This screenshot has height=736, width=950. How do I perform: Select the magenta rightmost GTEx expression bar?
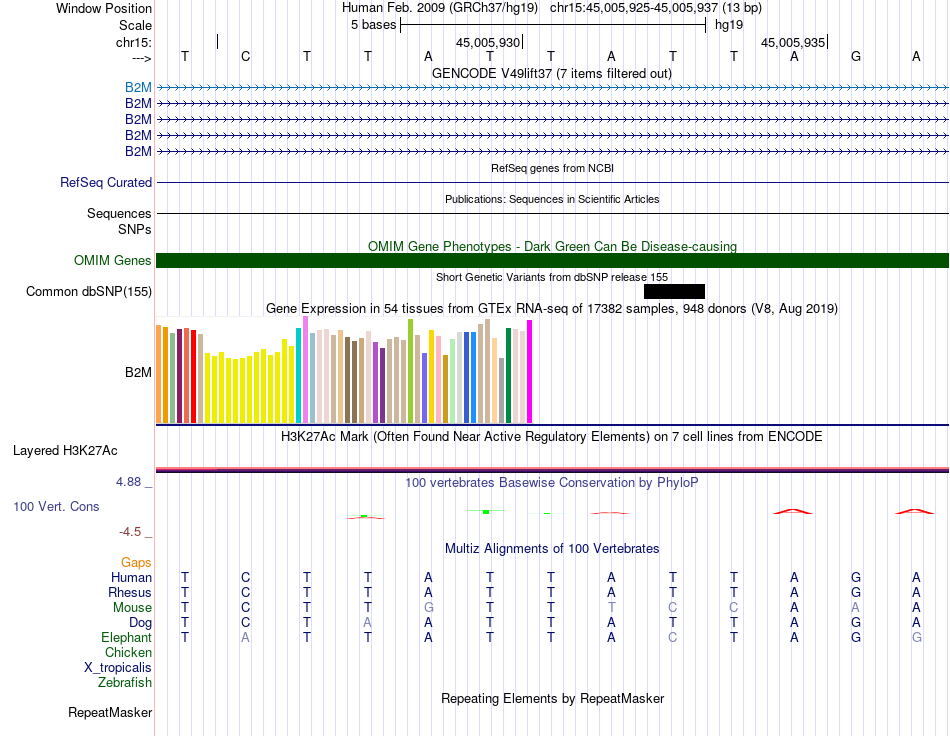coord(530,371)
